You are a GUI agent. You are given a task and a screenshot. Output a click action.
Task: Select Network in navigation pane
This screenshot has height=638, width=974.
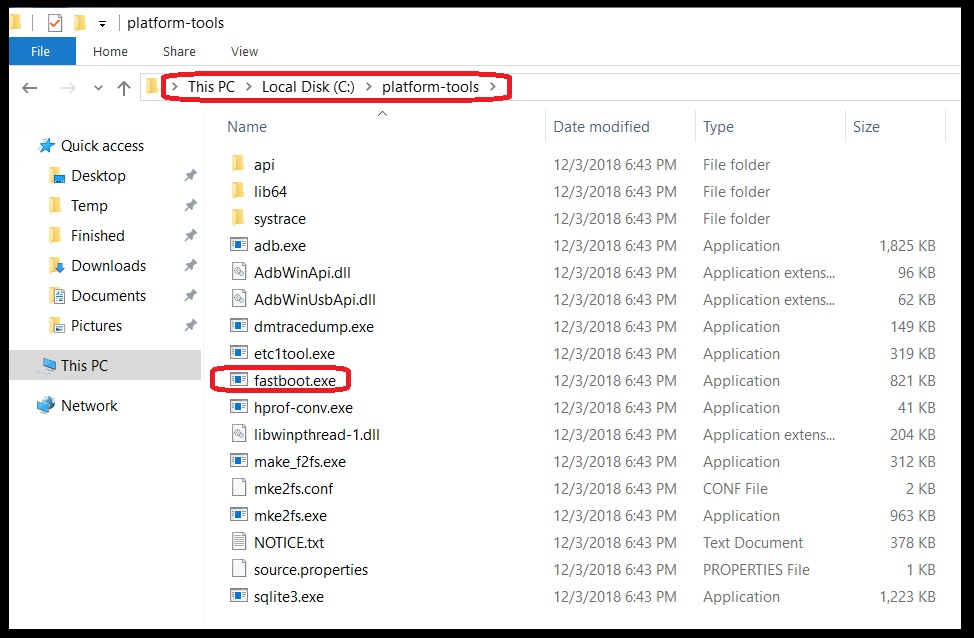89,406
